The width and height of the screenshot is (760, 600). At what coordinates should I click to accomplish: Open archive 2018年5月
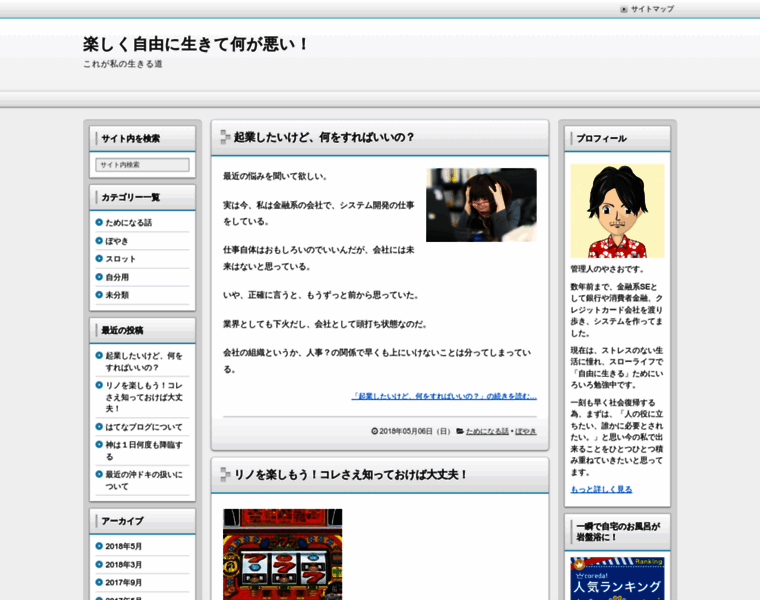(123, 546)
